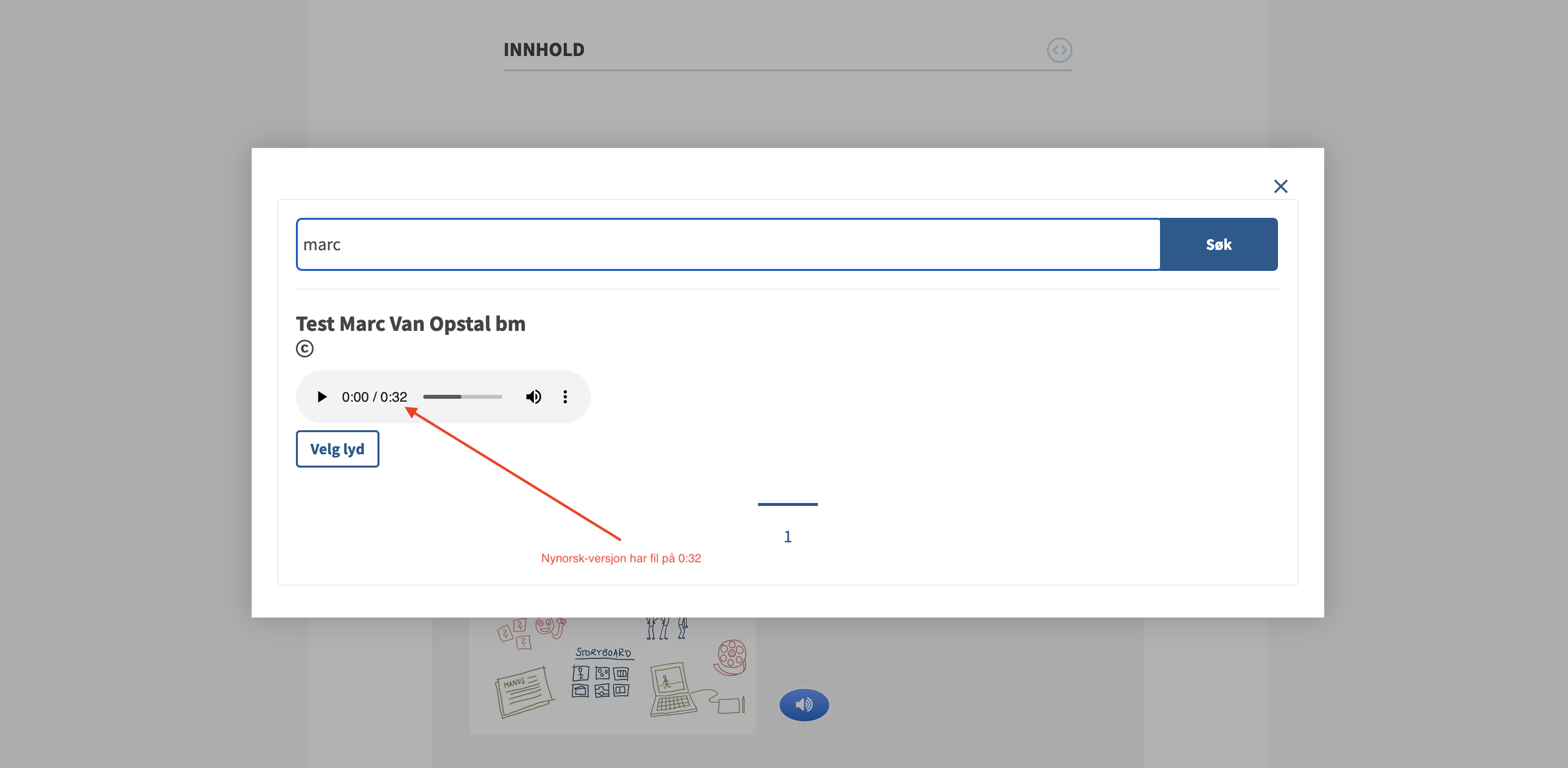
Task: Click the blue speaker button near the storyboard
Action: (804, 705)
